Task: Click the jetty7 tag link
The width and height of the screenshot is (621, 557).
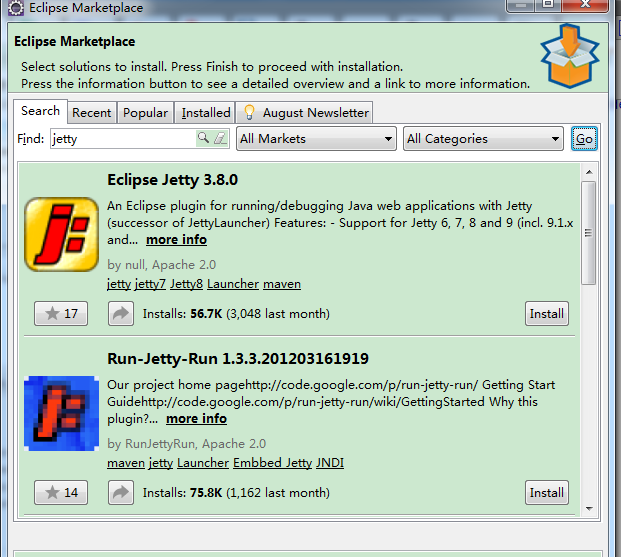Action: pyautogui.click(x=150, y=284)
